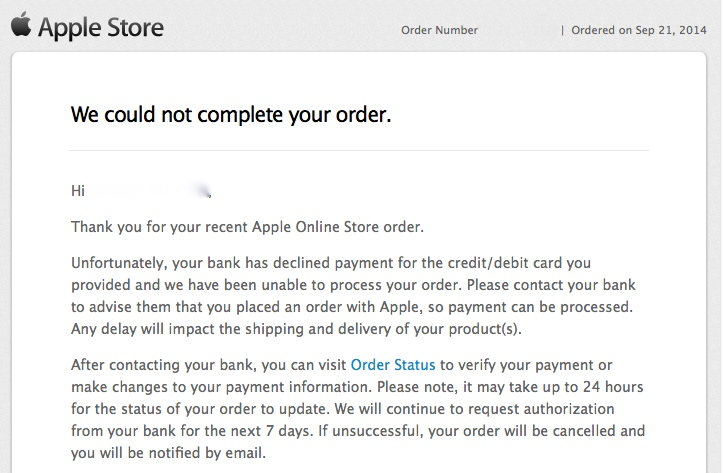Open the Order Status link

(x=393, y=365)
